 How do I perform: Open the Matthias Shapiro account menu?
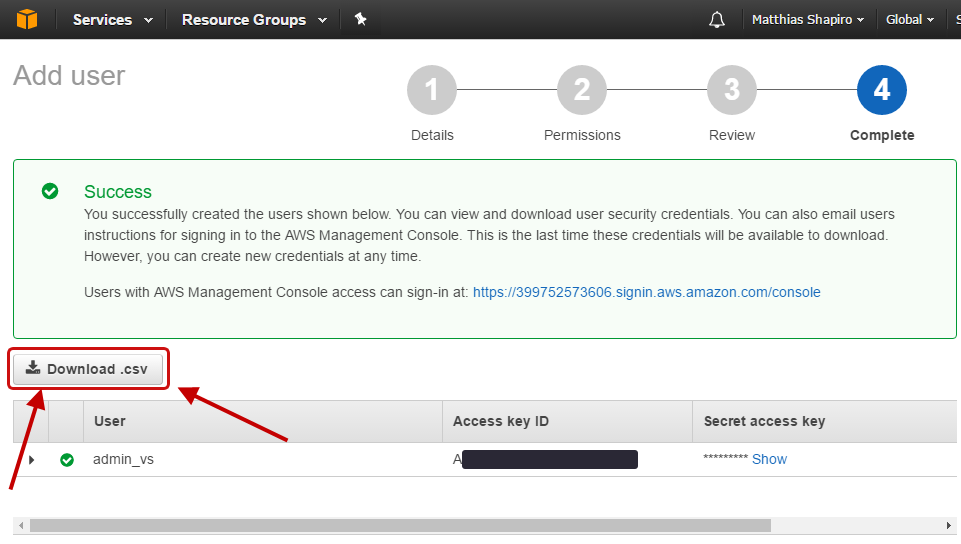(x=807, y=20)
